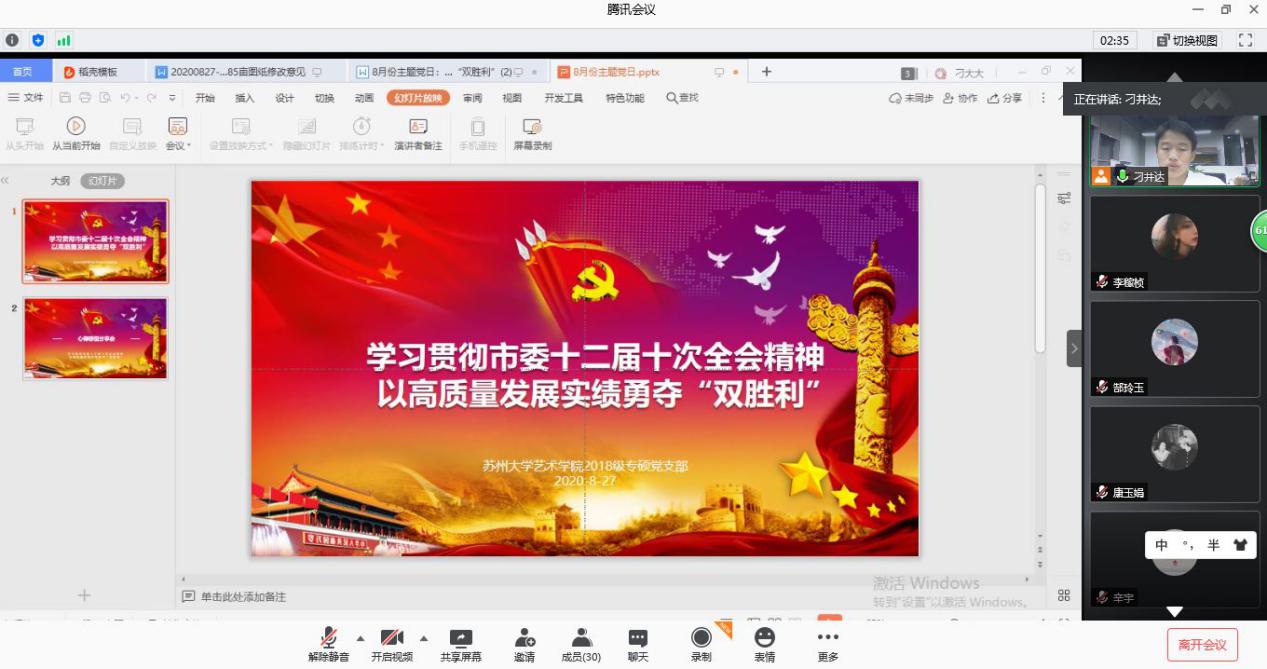Open the Members (成员) list
This screenshot has width=1267, height=669.
click(580, 639)
